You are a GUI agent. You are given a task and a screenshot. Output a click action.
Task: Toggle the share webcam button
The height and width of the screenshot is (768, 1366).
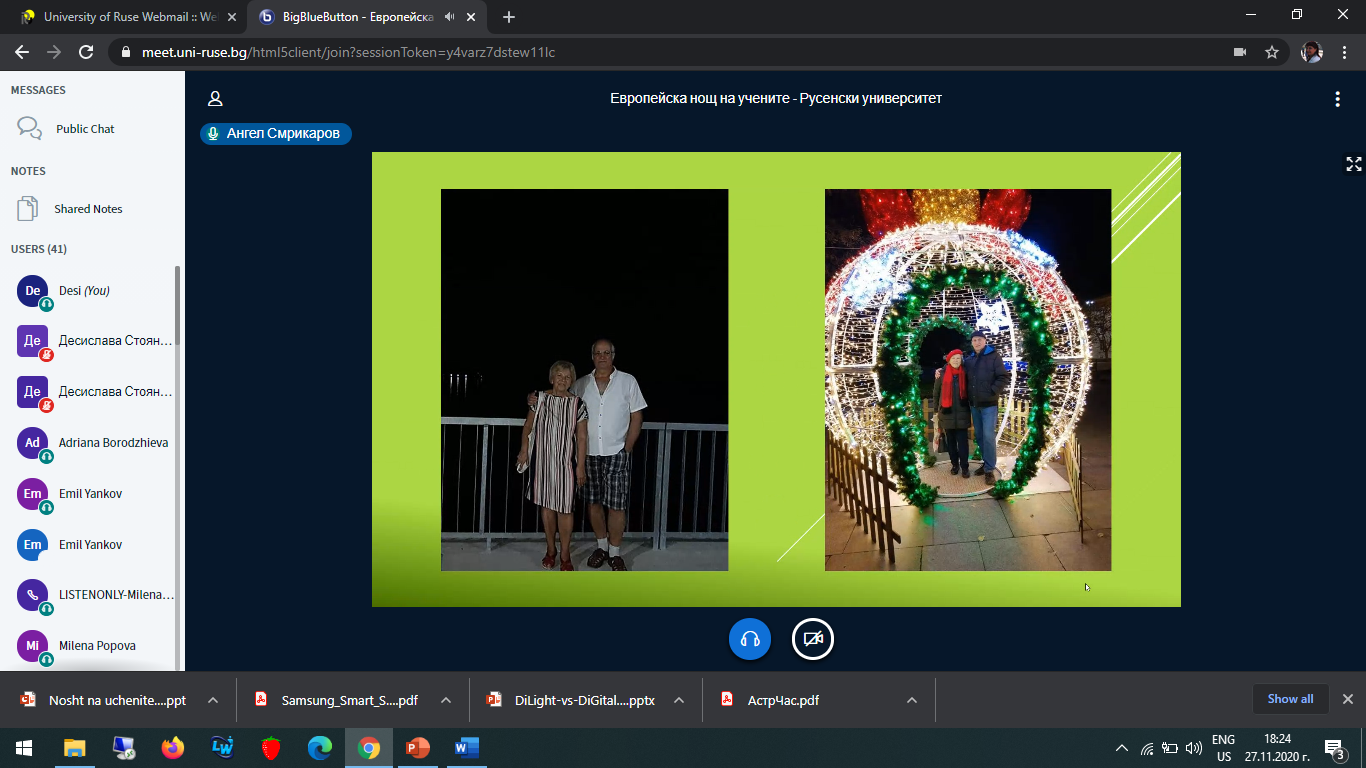[813, 639]
